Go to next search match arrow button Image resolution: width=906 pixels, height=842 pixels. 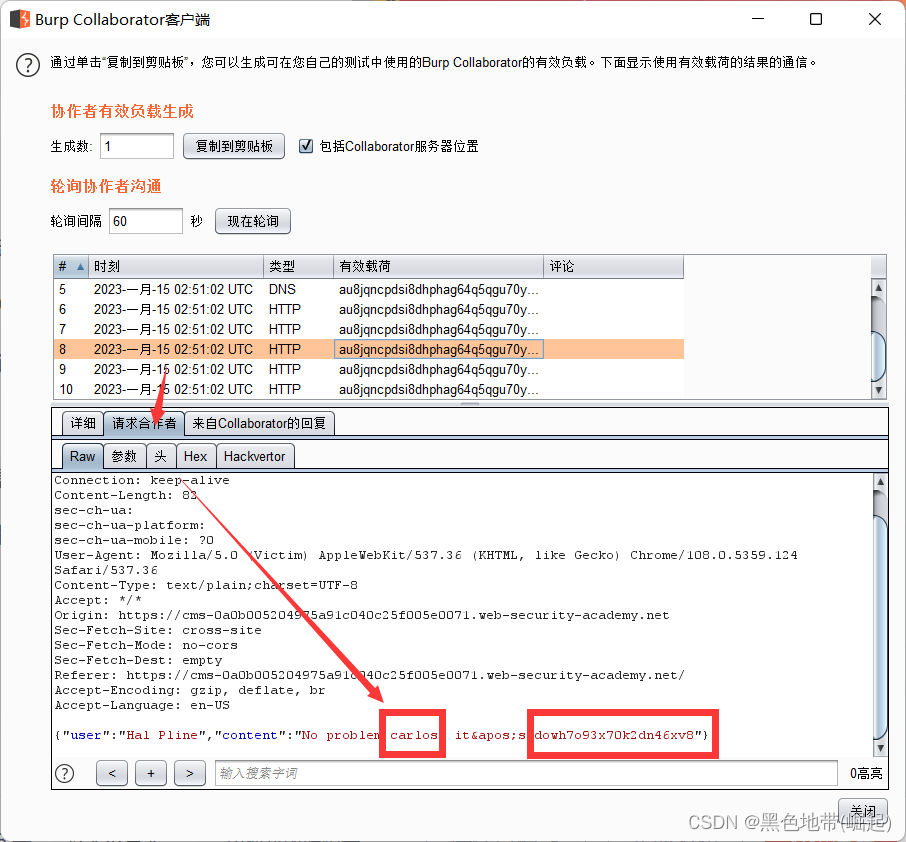click(x=190, y=773)
